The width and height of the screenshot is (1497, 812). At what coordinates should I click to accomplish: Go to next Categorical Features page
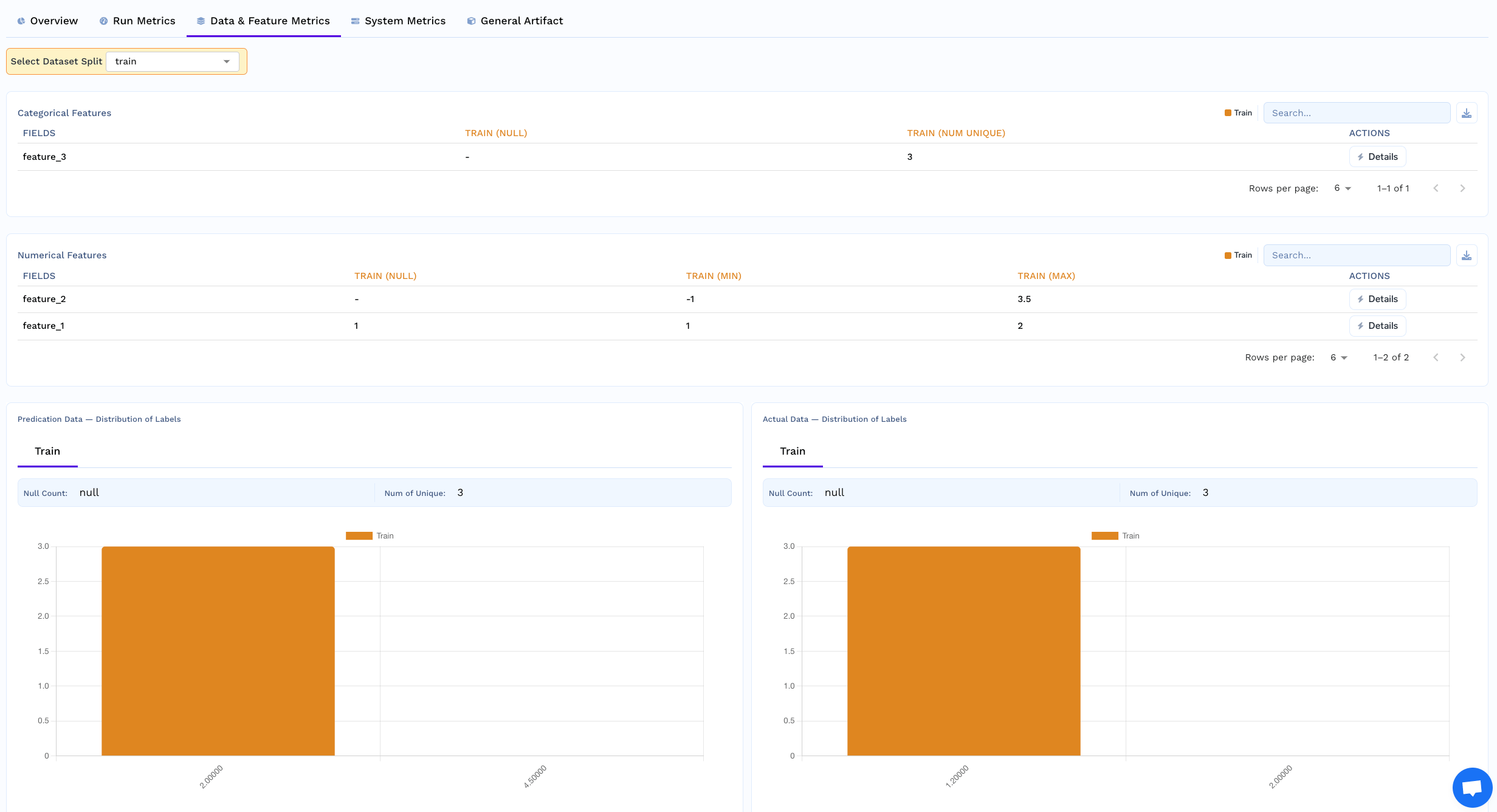[1462, 188]
